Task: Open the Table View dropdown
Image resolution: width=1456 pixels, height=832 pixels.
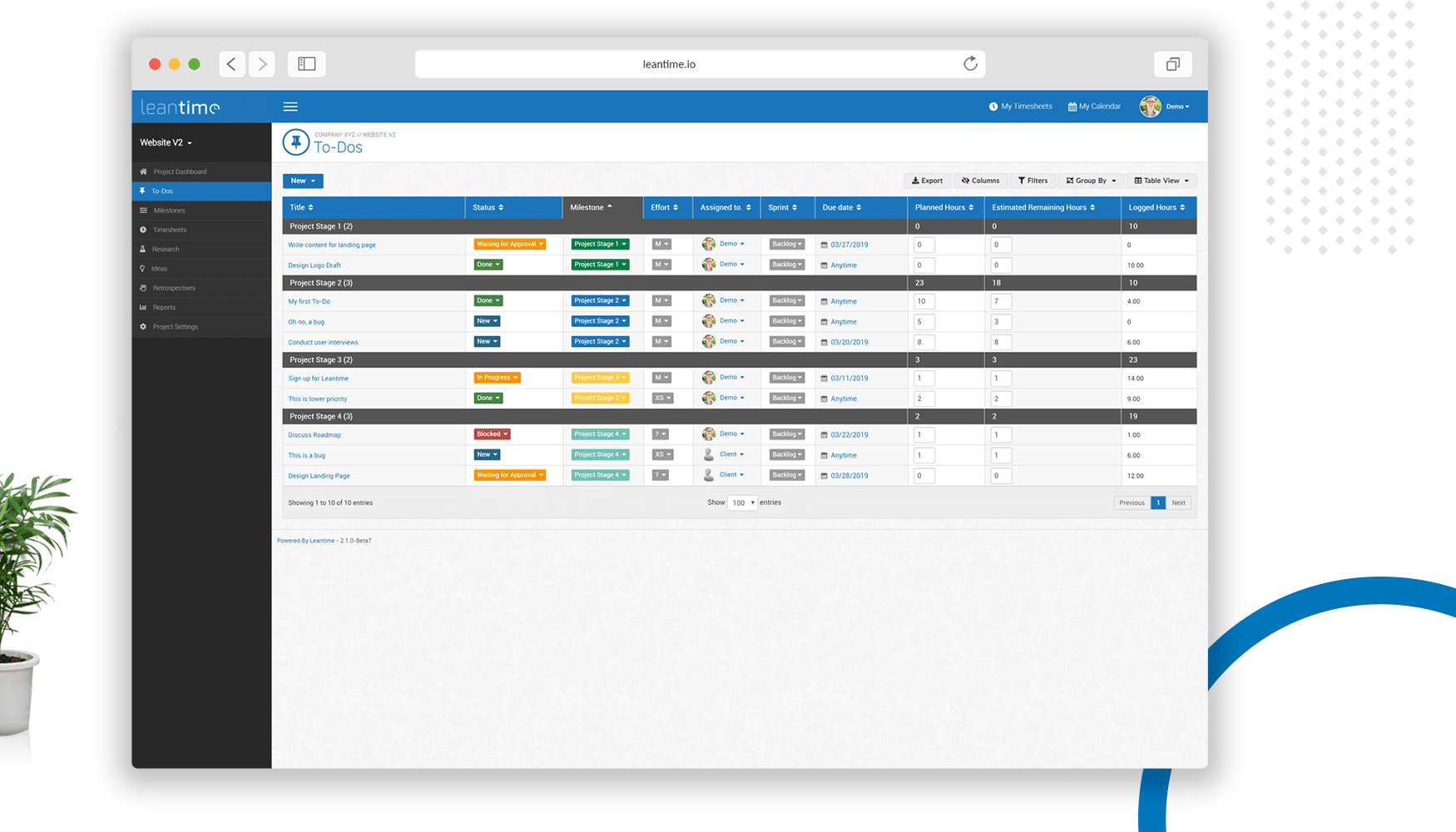Action: tap(1161, 181)
